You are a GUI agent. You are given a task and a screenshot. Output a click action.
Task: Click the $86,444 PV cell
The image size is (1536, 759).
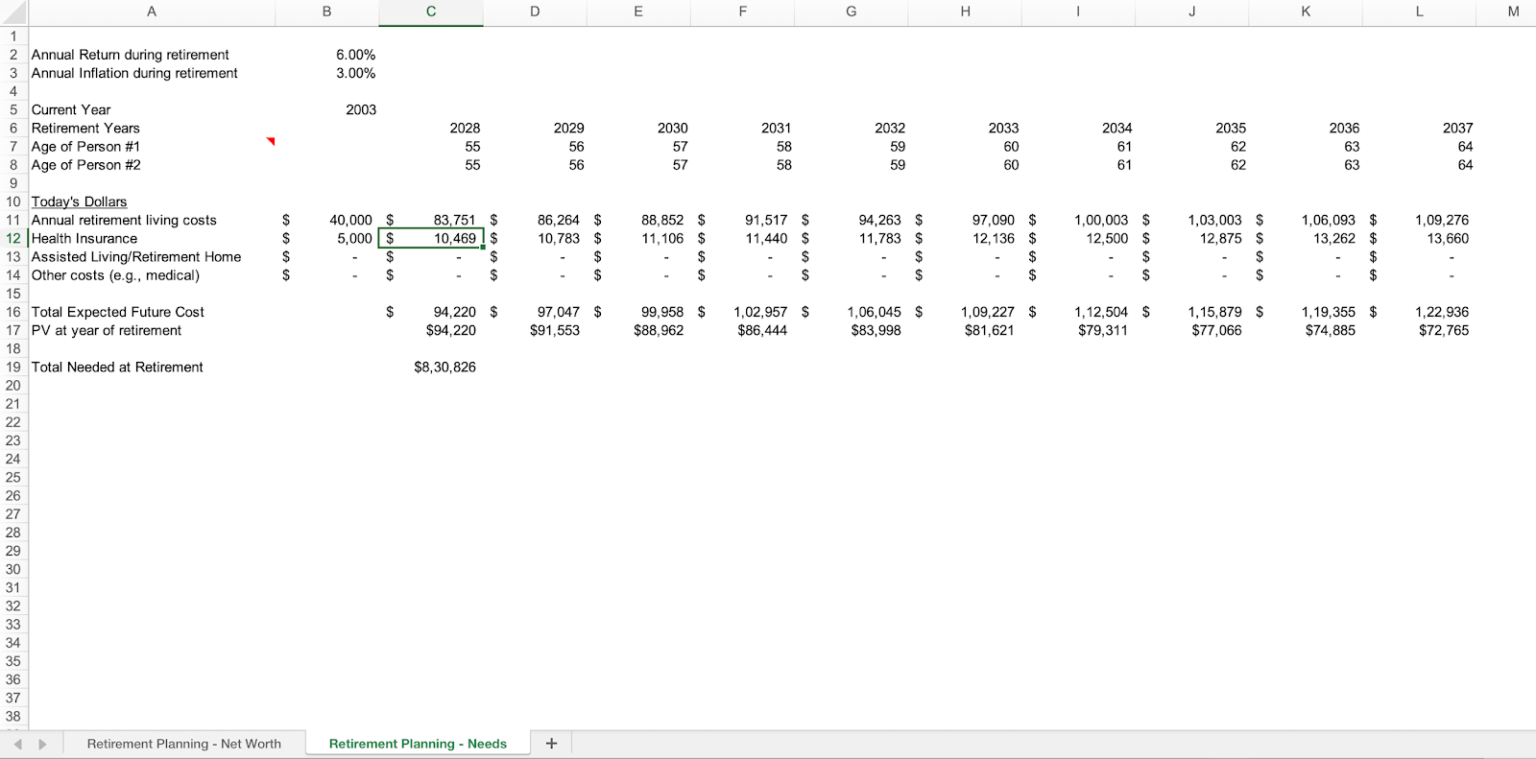pos(743,330)
